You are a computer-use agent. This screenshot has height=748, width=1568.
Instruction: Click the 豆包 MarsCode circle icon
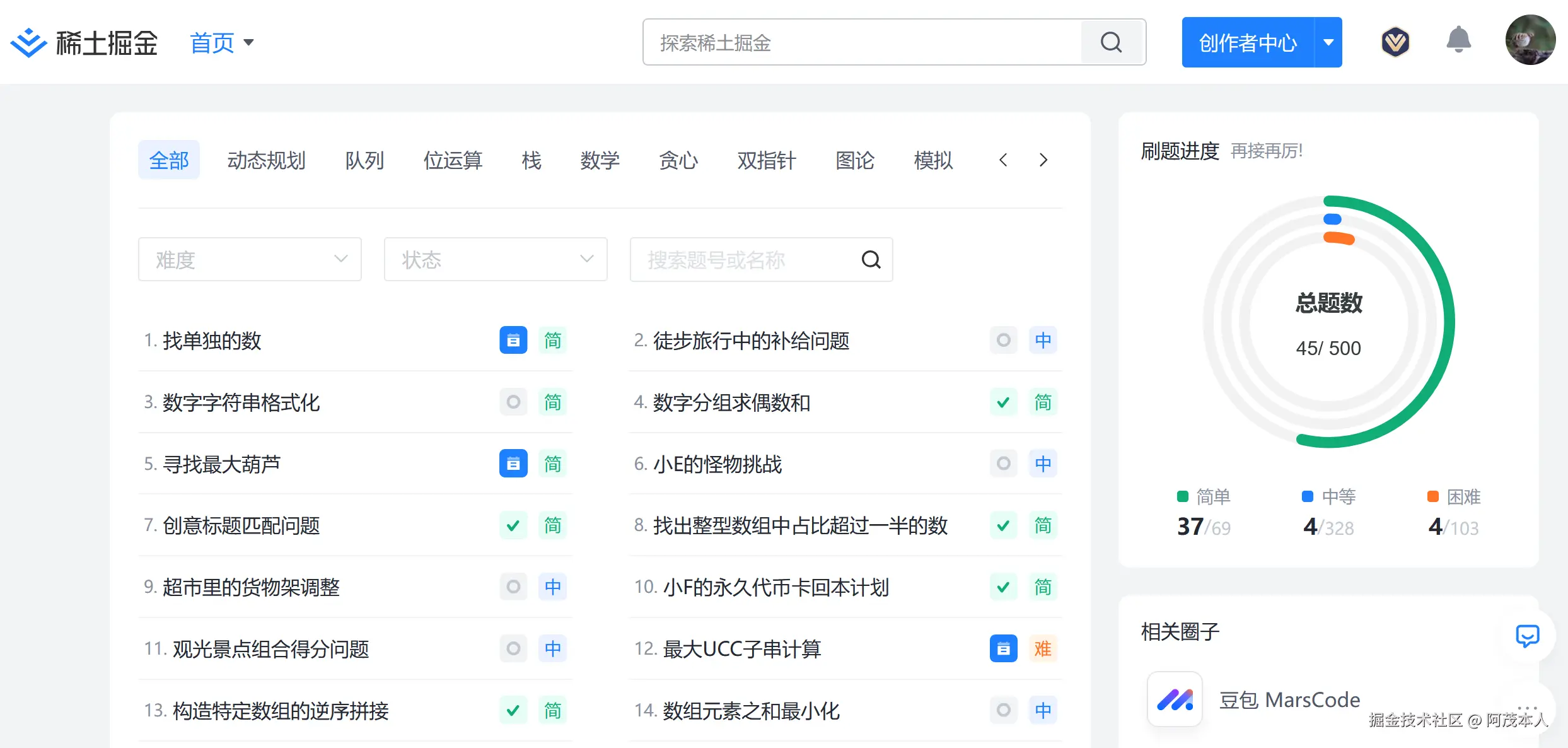click(x=1174, y=699)
